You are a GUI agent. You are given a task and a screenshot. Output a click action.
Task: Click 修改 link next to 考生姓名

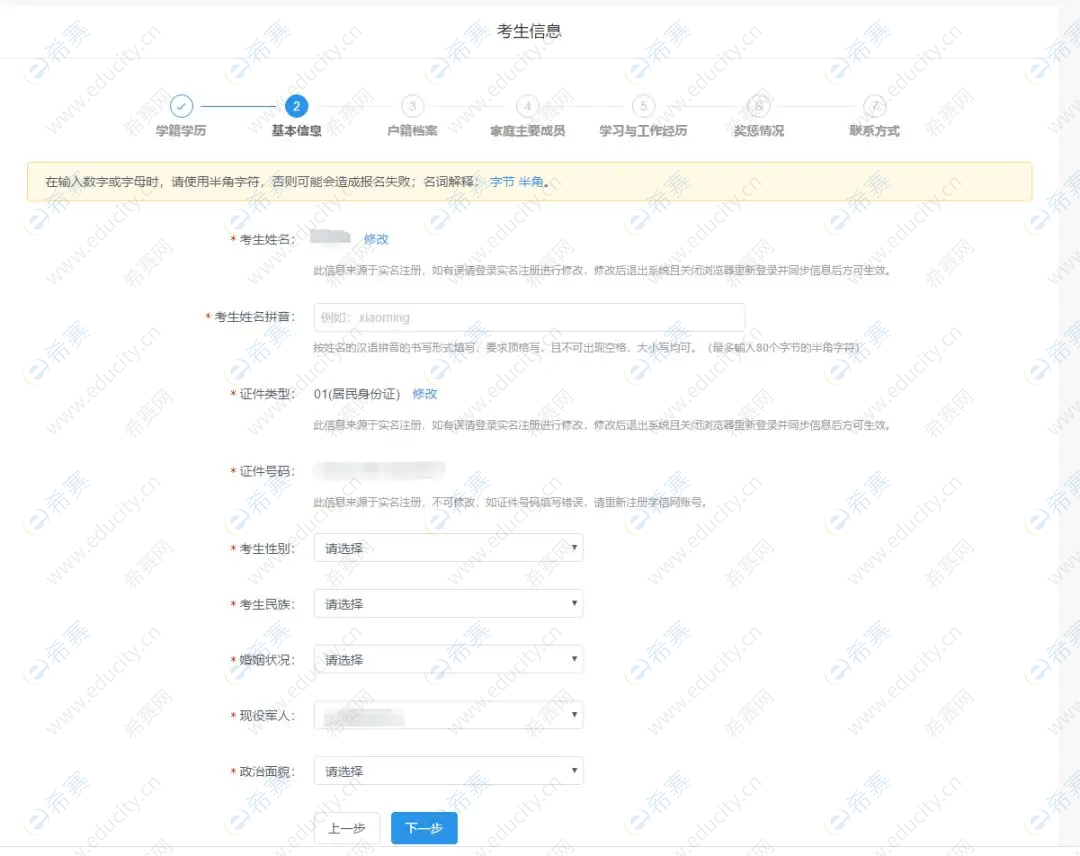(x=376, y=239)
